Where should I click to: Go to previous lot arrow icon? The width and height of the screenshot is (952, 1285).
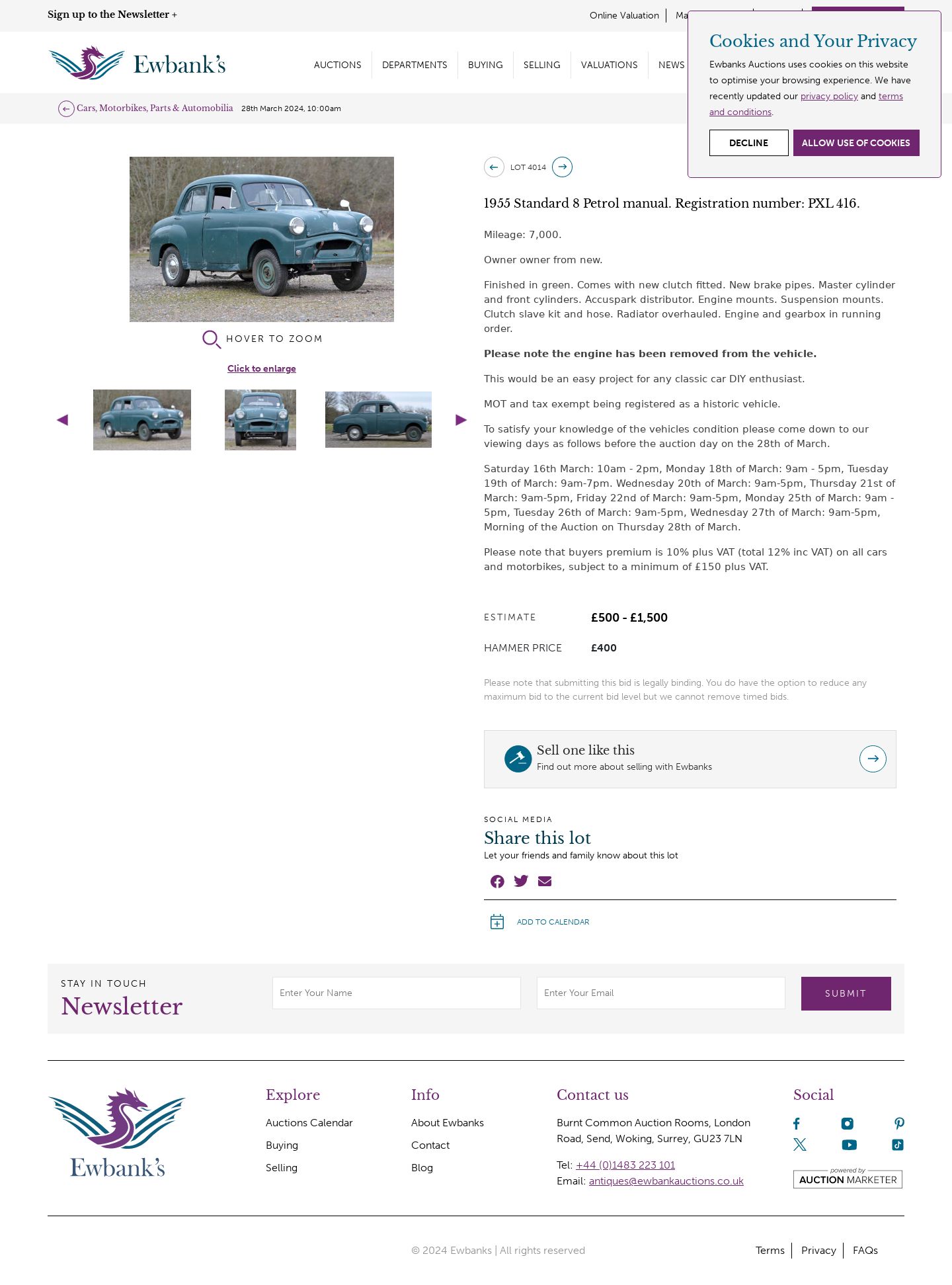tap(494, 167)
